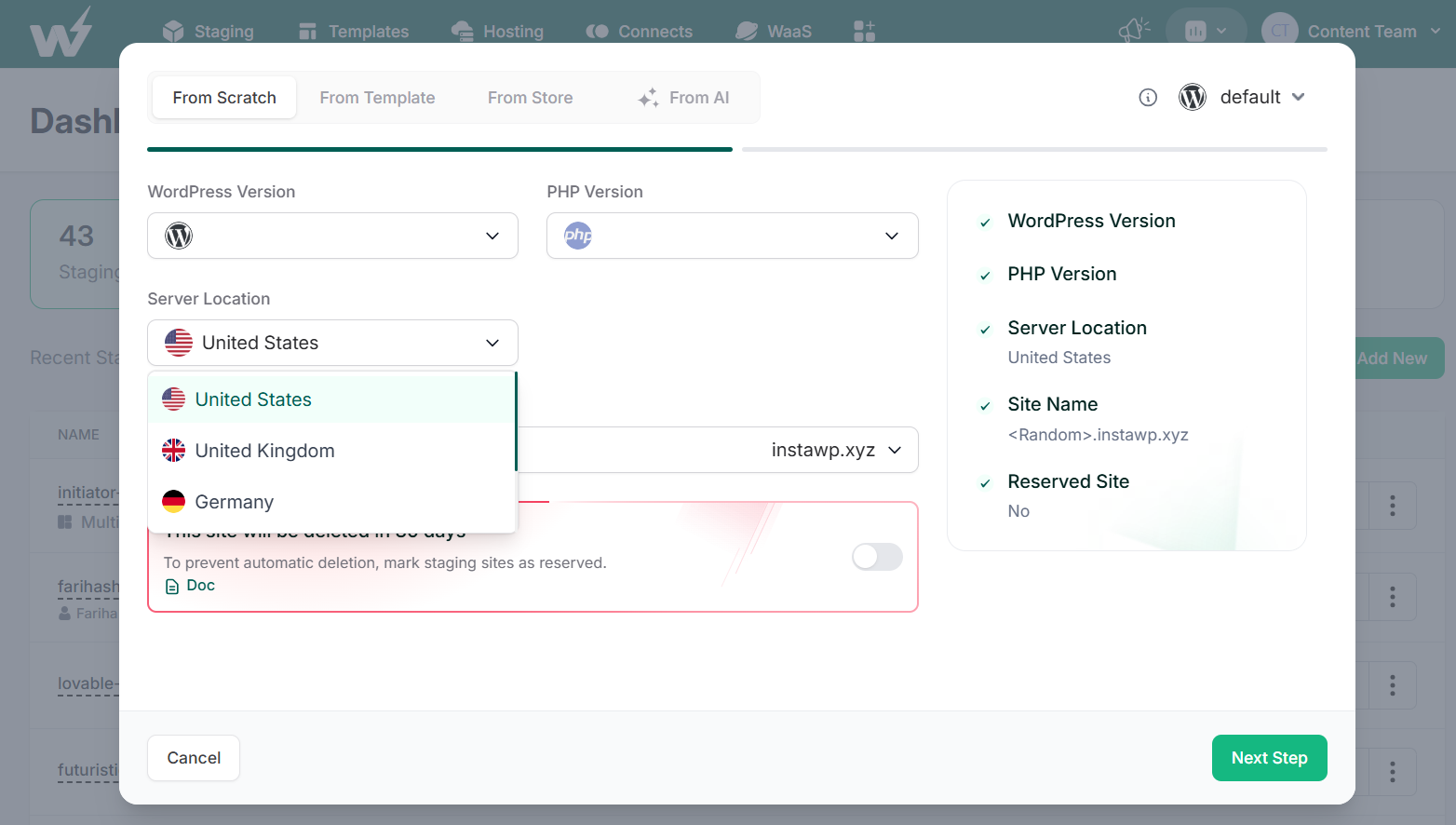Open the announcements megaphone icon
The width and height of the screenshot is (1456, 825).
pos(1134,31)
